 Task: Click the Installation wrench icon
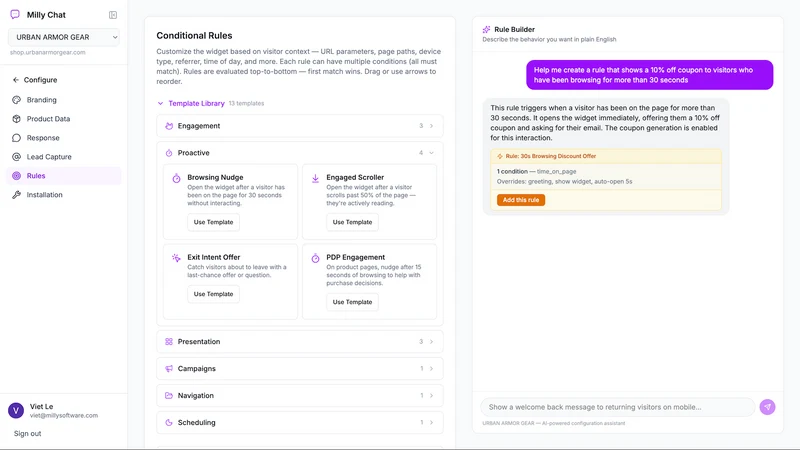pyautogui.click(x=16, y=194)
